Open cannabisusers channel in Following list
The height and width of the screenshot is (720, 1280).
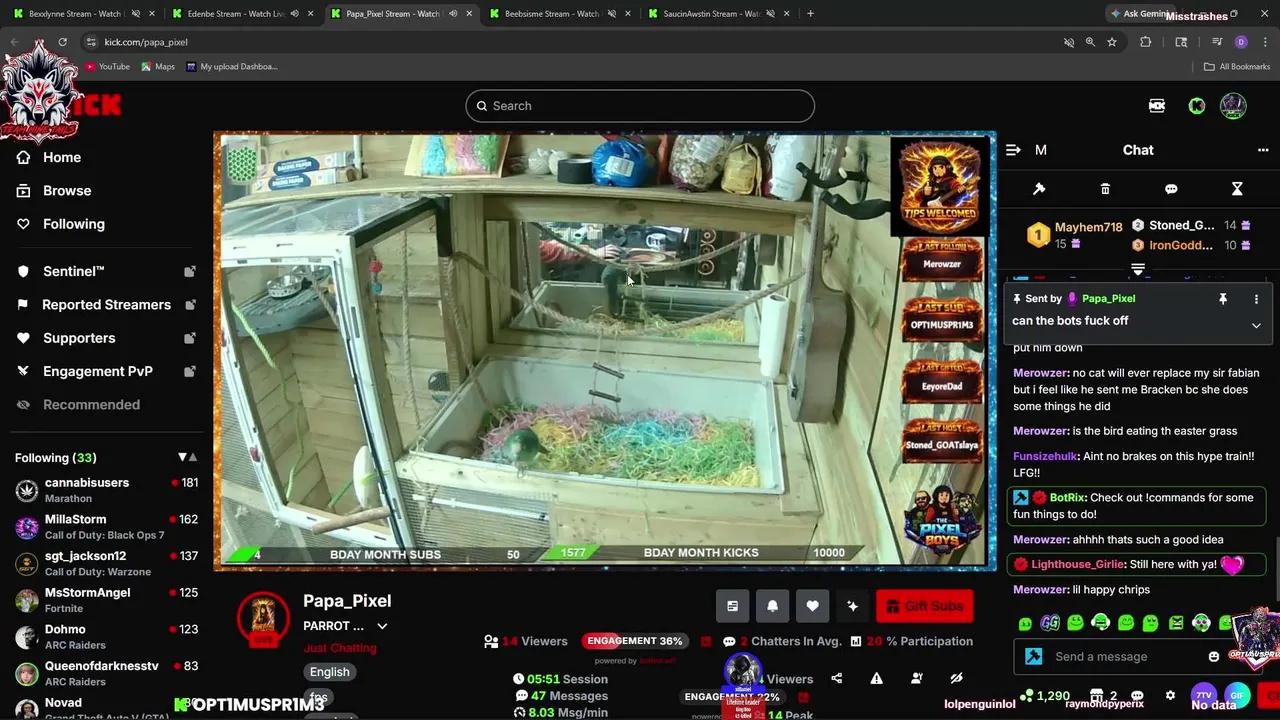pos(106,490)
